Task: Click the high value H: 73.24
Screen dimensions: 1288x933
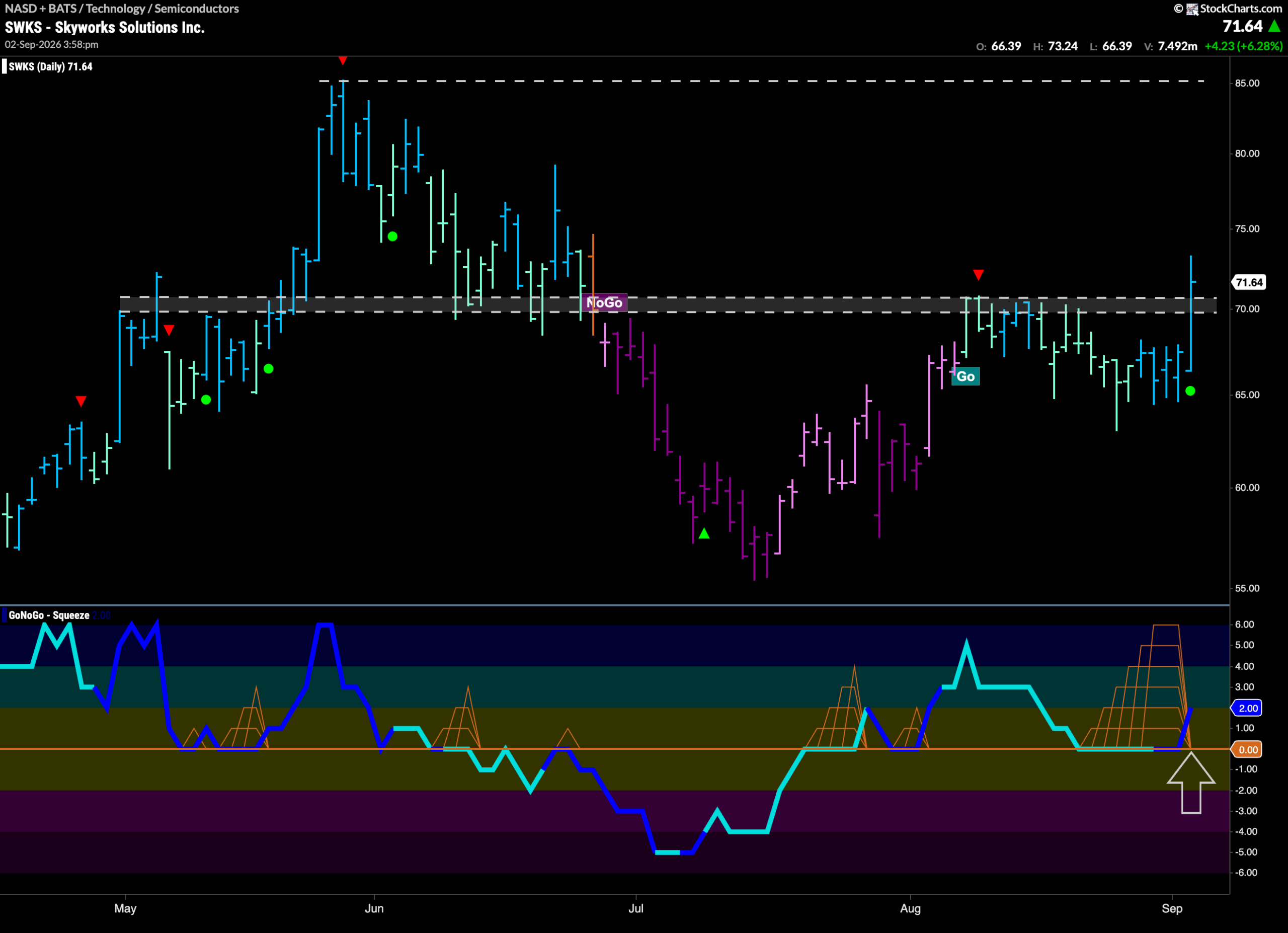Action: click(1055, 47)
